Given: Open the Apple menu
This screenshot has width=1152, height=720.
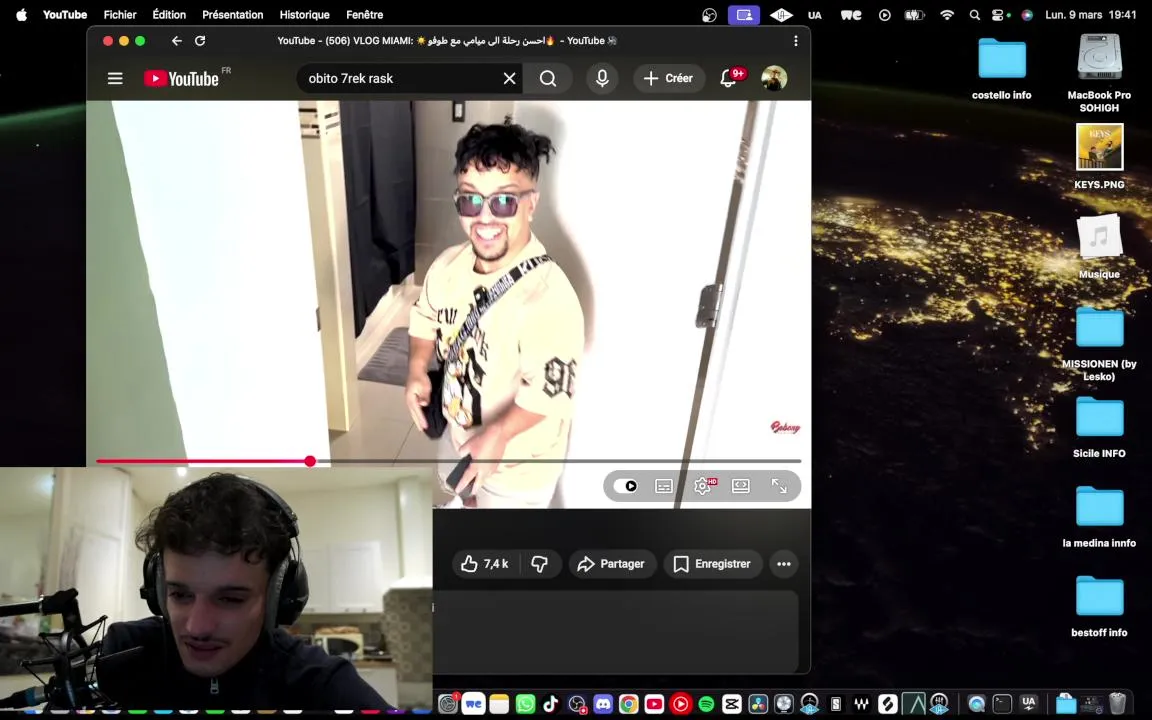Looking at the screenshot, I should (21, 15).
